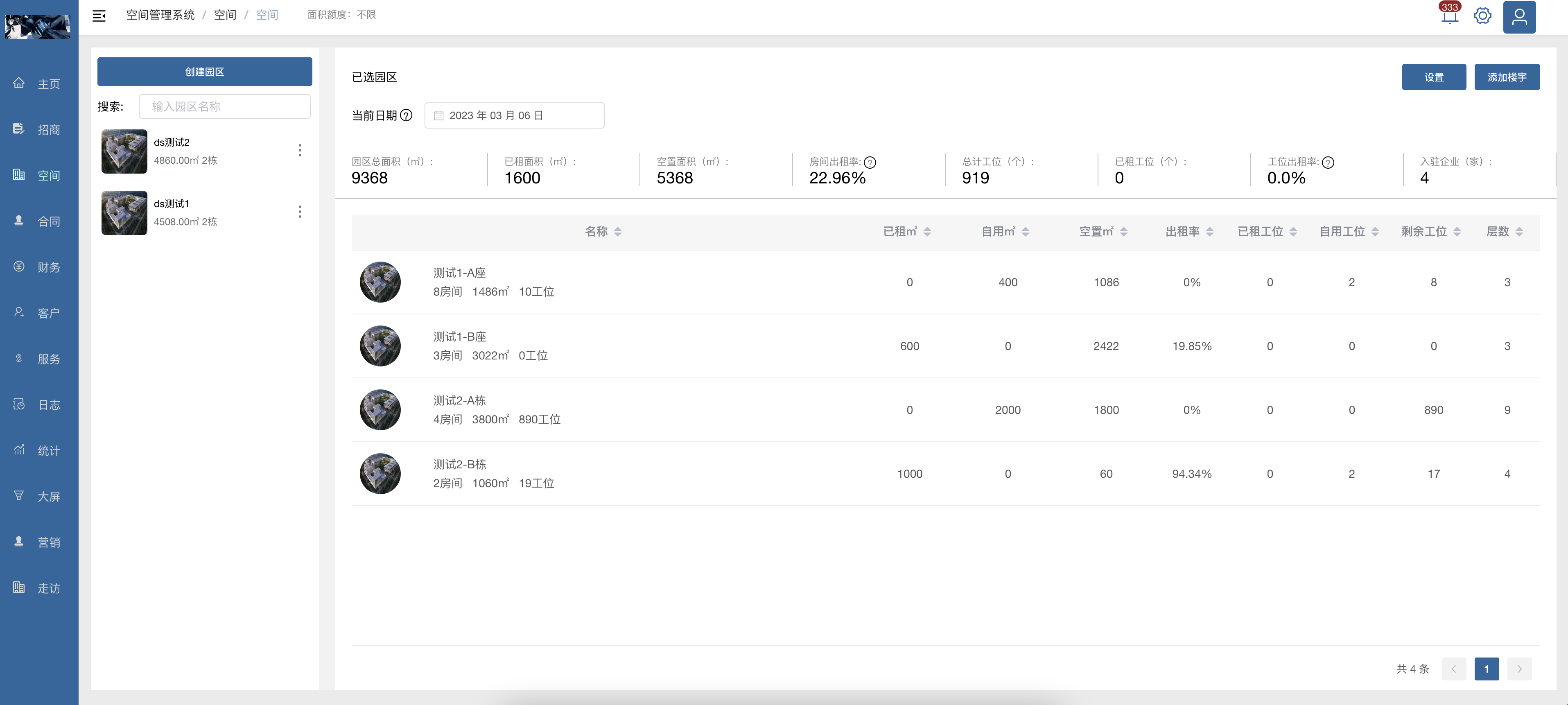Click 空间管理系统 breadcrumb link
Screen dimensions: 1568x705
click(160, 15)
